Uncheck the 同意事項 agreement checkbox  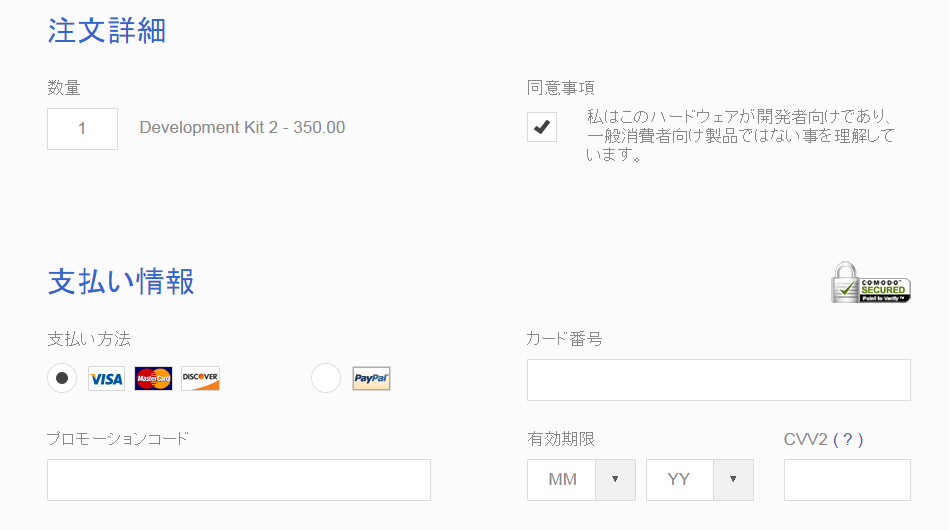(x=542, y=127)
